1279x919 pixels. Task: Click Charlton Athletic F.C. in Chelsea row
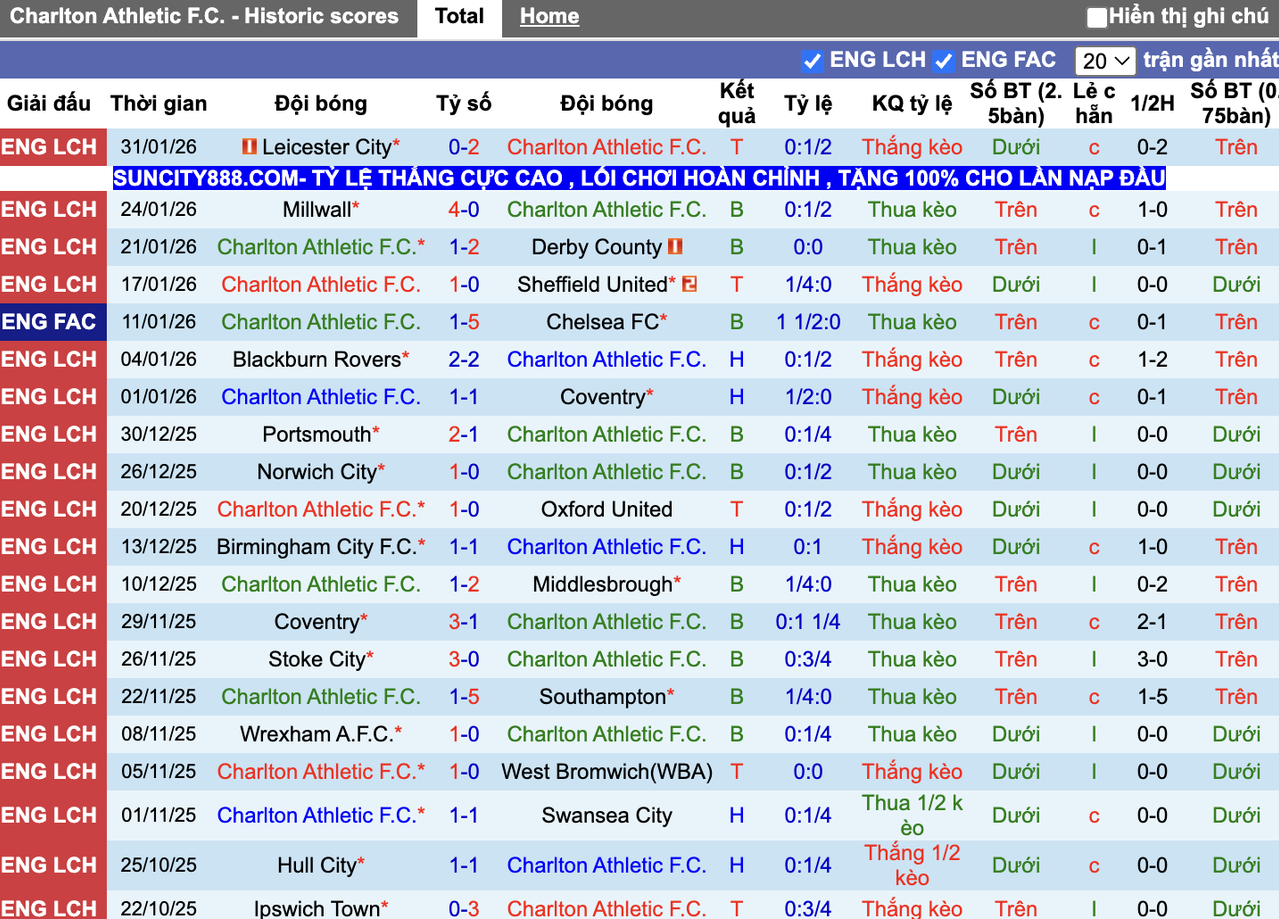click(x=321, y=322)
